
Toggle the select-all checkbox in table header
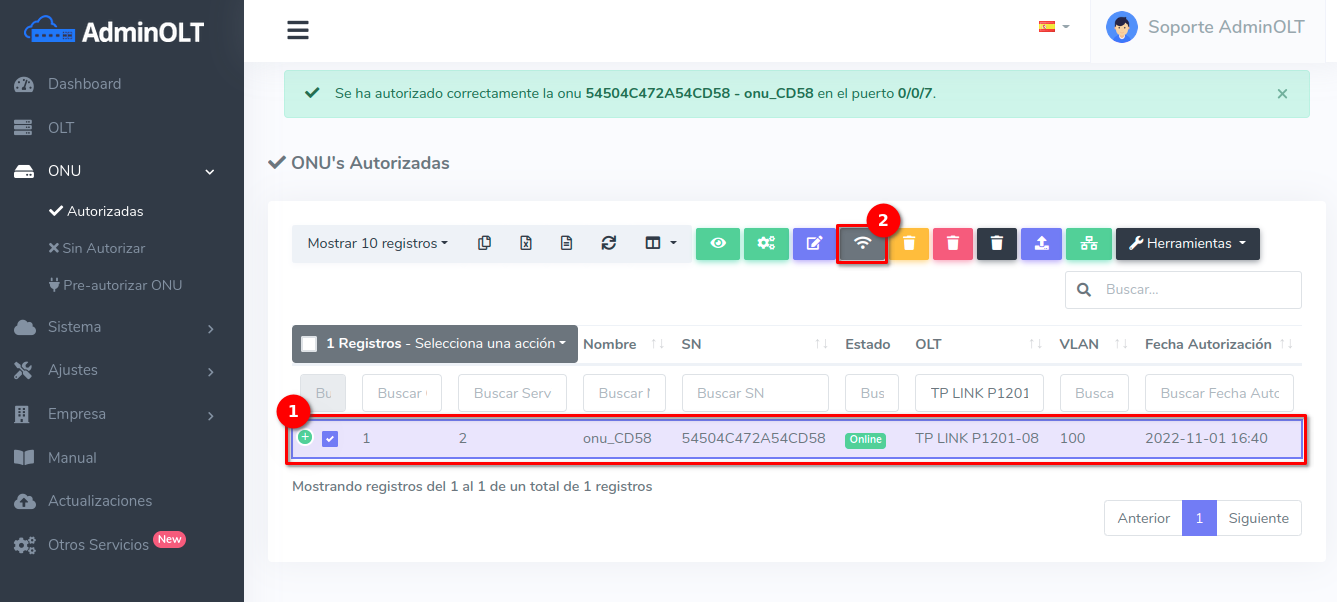pyautogui.click(x=309, y=344)
